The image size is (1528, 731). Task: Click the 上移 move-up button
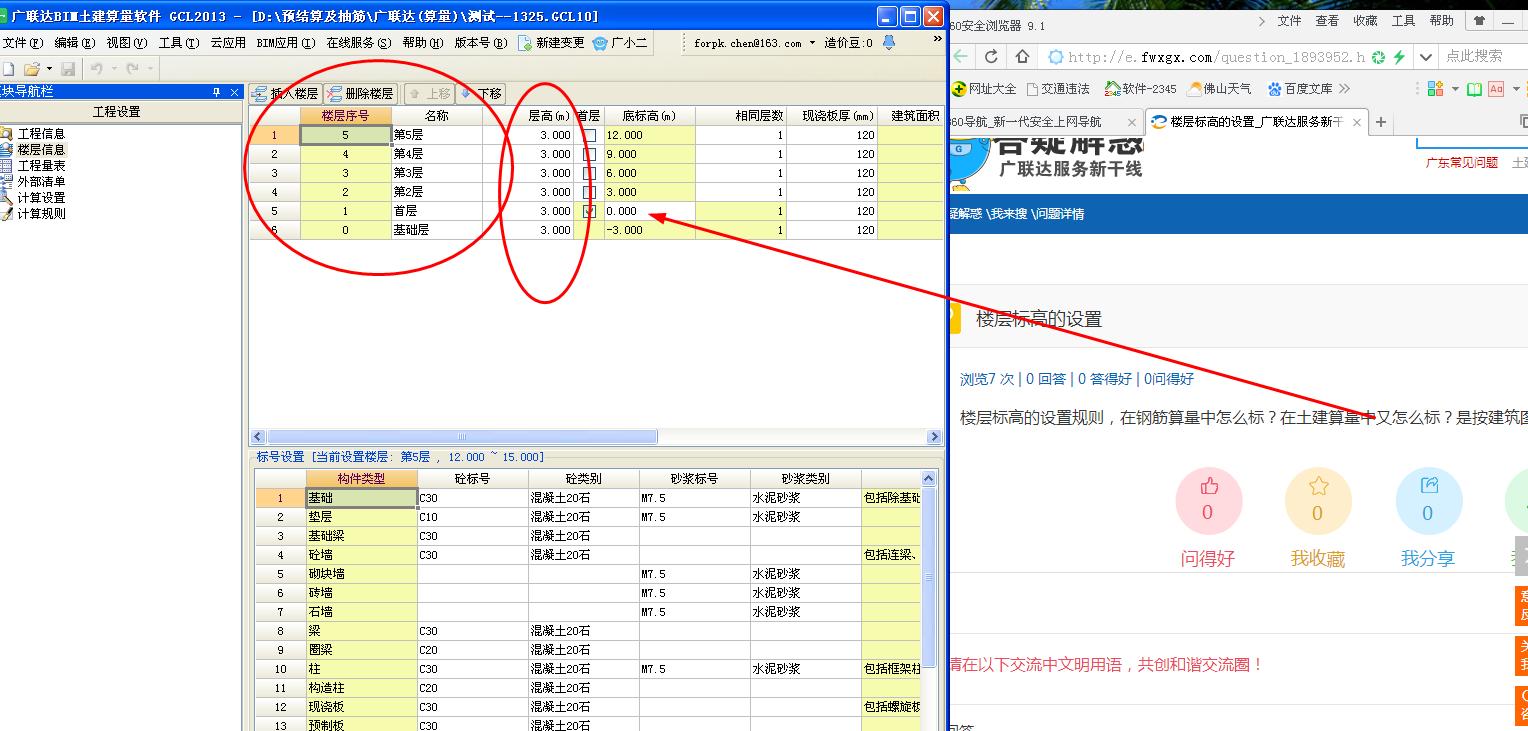click(429, 94)
